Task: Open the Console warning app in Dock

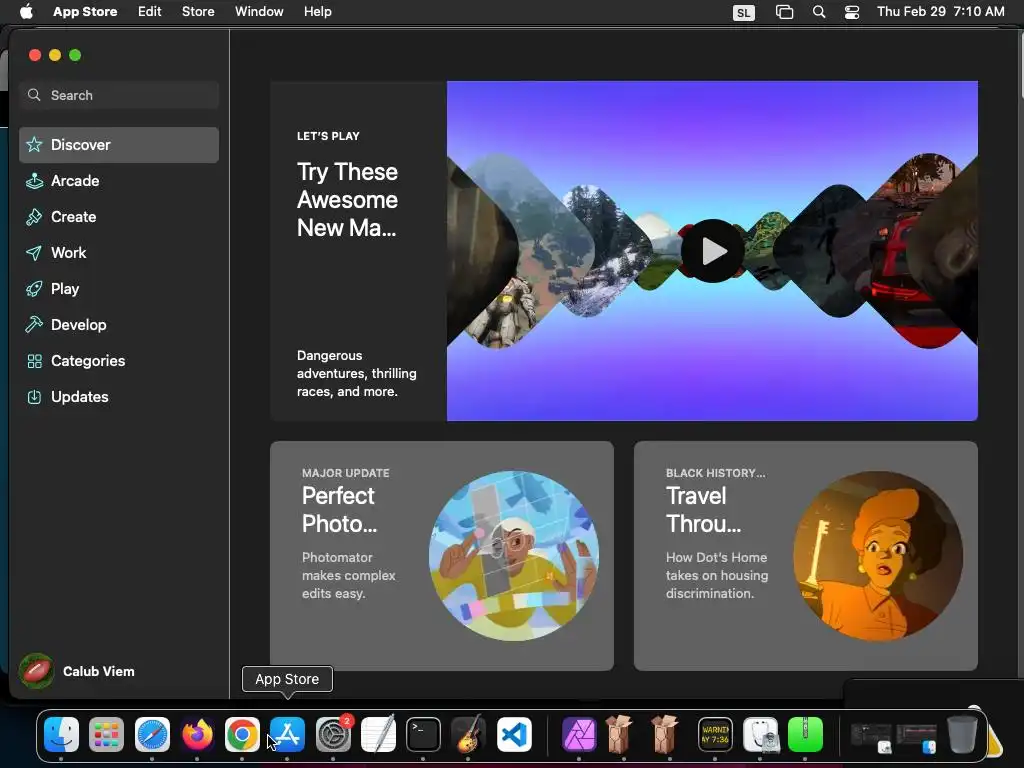Action: [x=715, y=735]
